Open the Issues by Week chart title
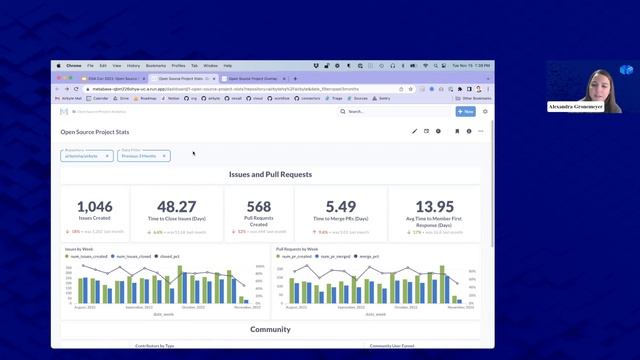Screen dimensions: 640x360 tap(79, 249)
